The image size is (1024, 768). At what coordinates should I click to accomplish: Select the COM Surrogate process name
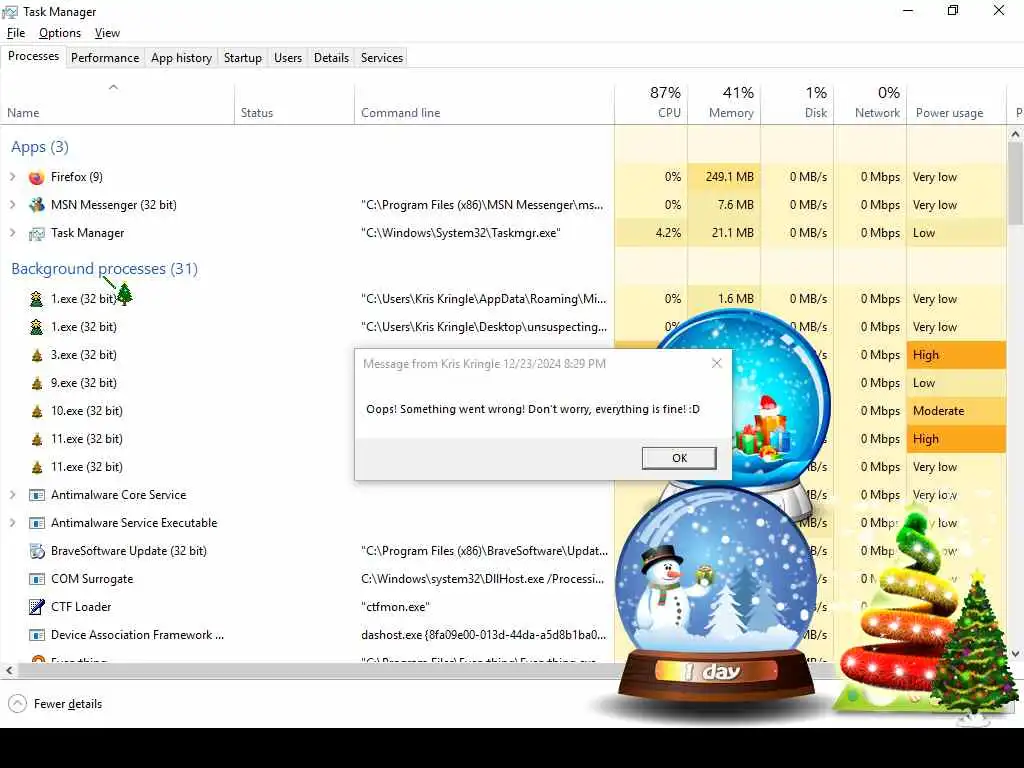(x=92, y=579)
